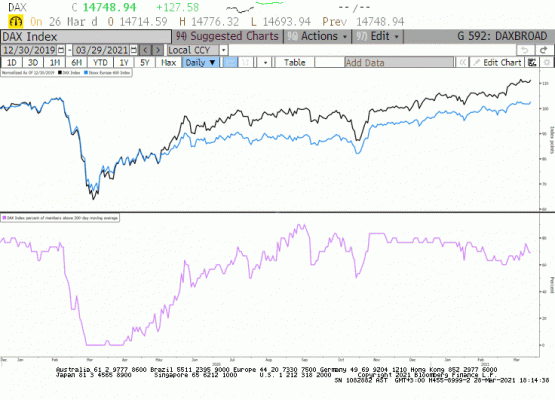
Task: Click the blue Stoxx Europe 600 legend swatch
Action: tap(86, 73)
